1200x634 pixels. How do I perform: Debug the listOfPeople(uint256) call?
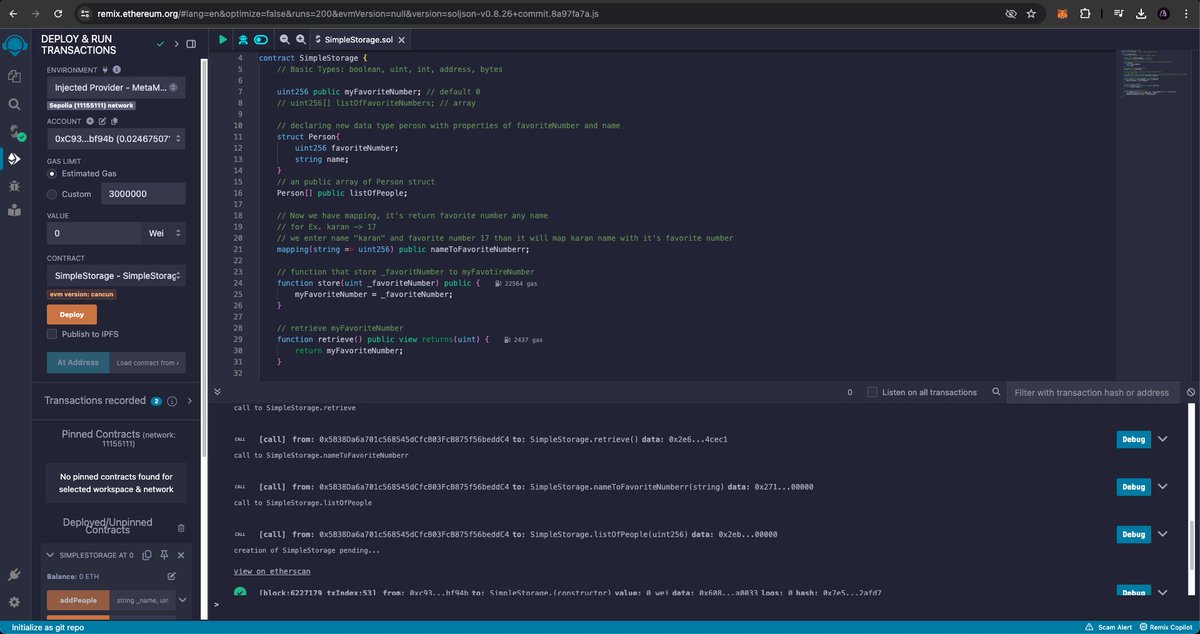tap(1132, 535)
